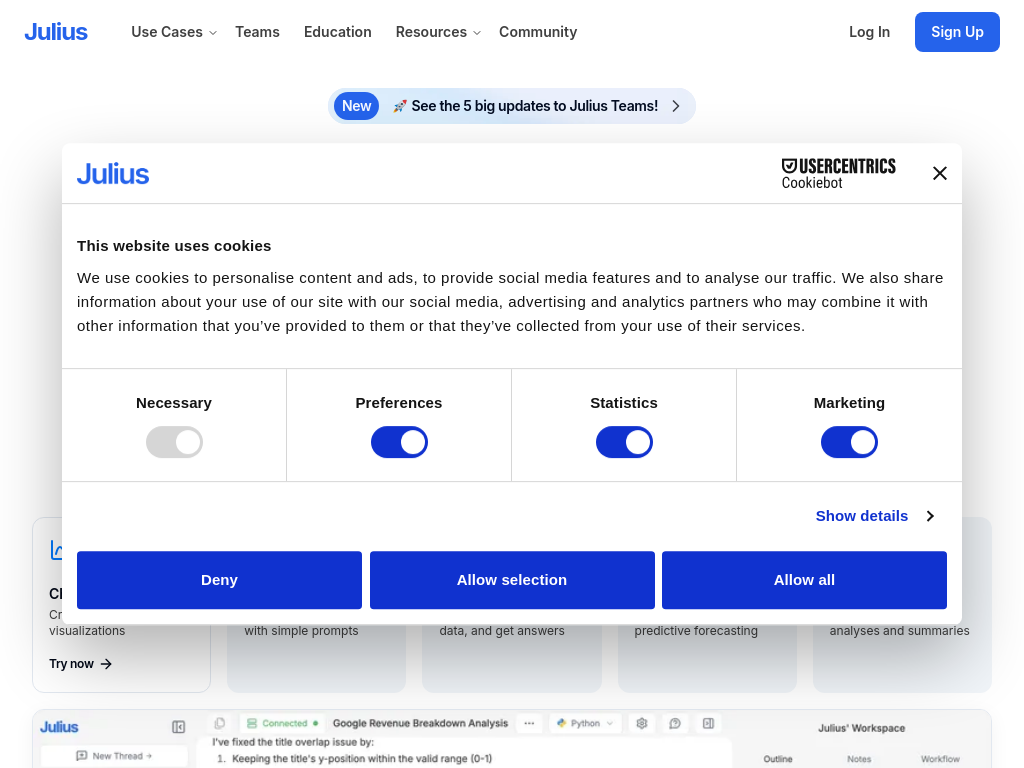Click the arrow in the Julius Teams banner
Image resolution: width=1024 pixels, height=768 pixels.
click(676, 106)
